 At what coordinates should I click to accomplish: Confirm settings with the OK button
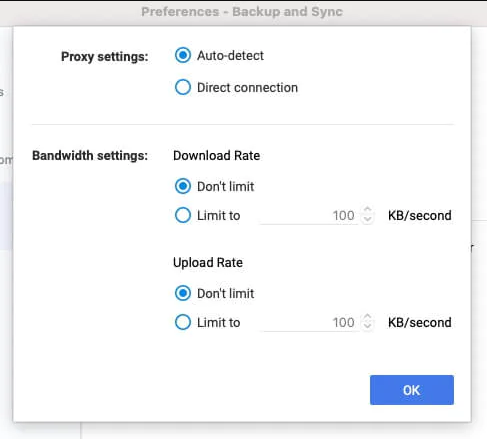click(x=412, y=390)
